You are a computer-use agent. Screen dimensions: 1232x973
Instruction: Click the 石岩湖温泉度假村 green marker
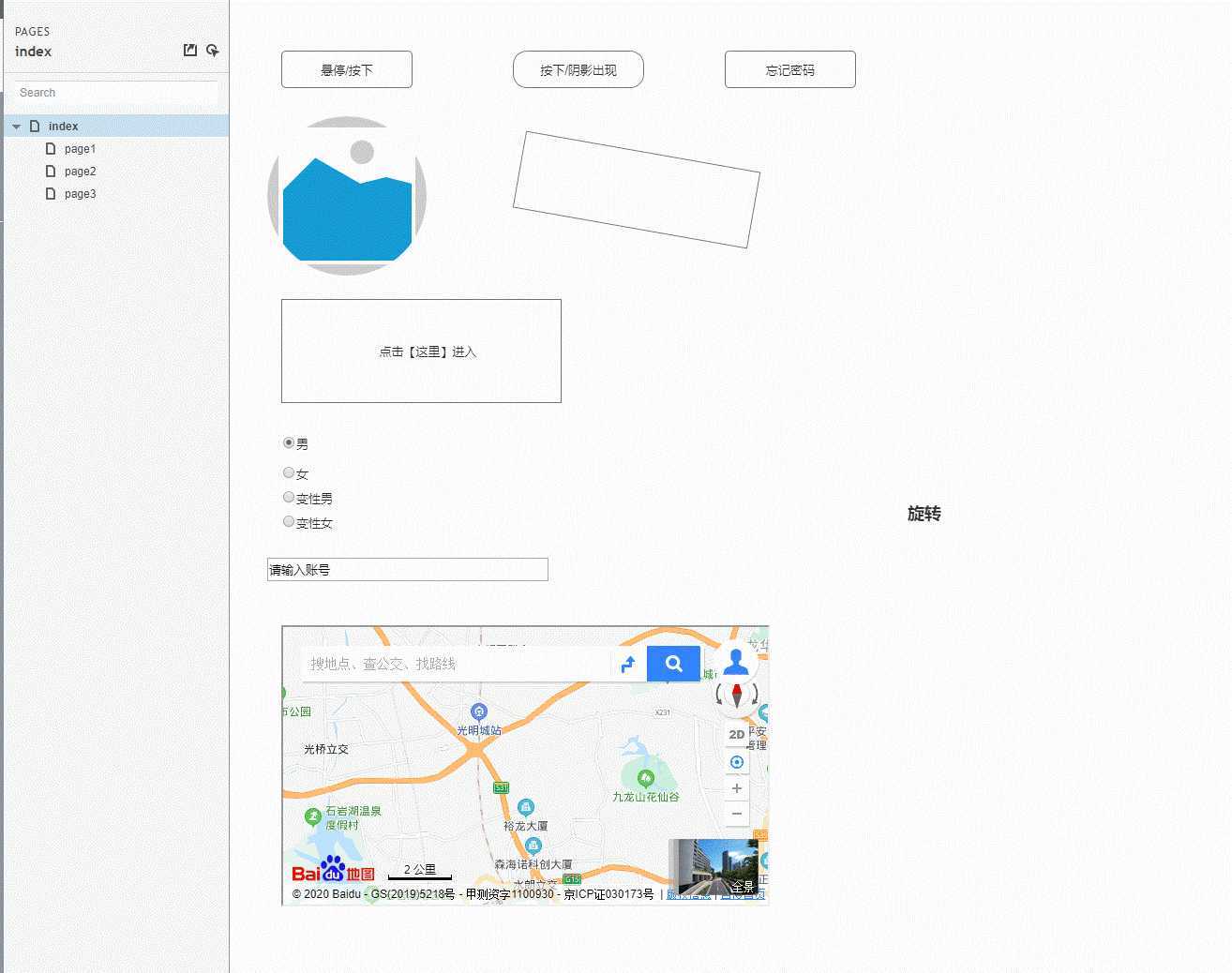pyautogui.click(x=313, y=817)
